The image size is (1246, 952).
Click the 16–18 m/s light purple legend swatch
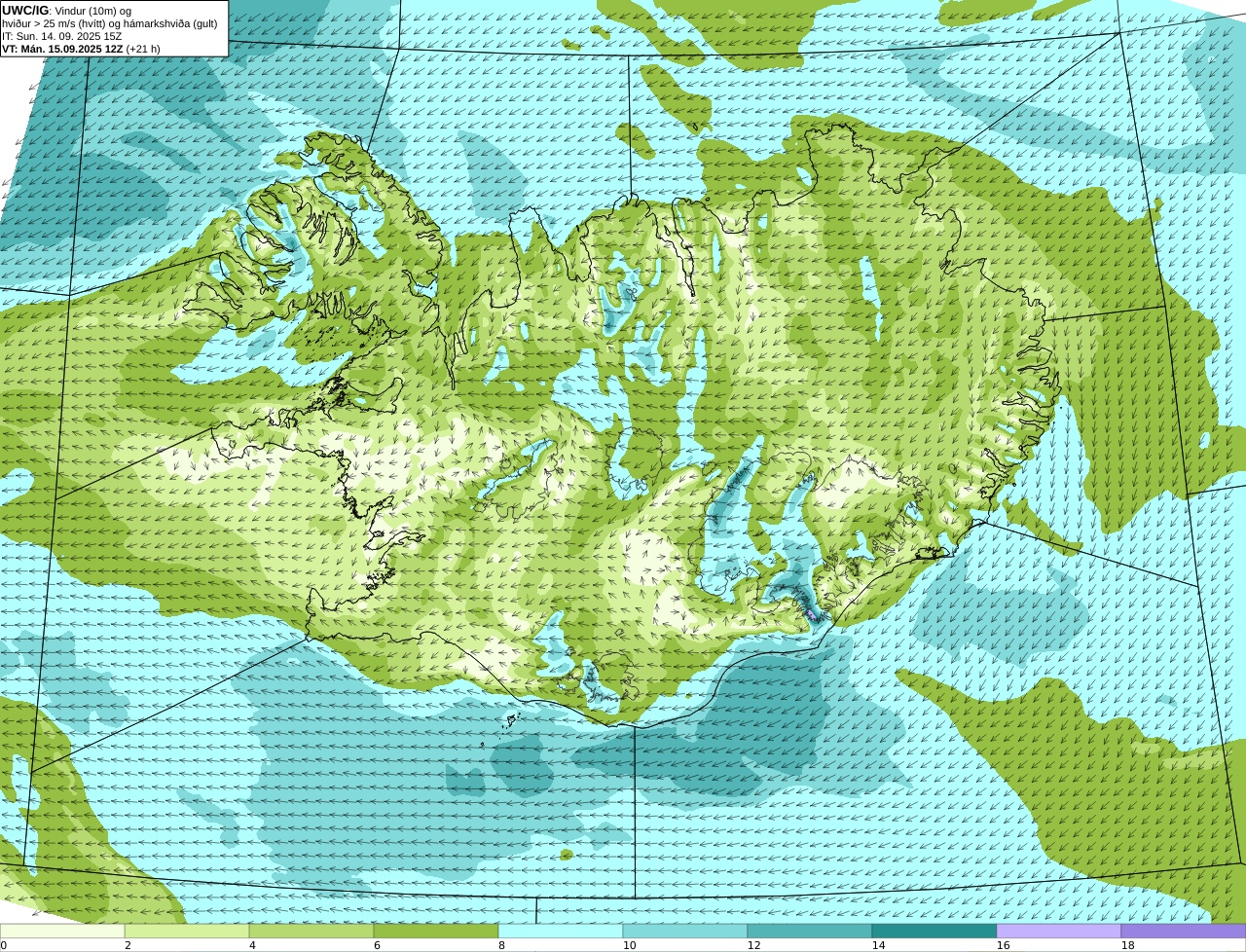tap(1059, 931)
